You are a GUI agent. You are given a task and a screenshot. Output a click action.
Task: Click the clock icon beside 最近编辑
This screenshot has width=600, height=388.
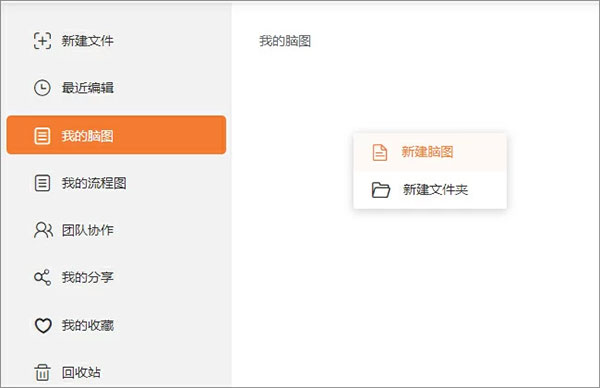point(42,88)
